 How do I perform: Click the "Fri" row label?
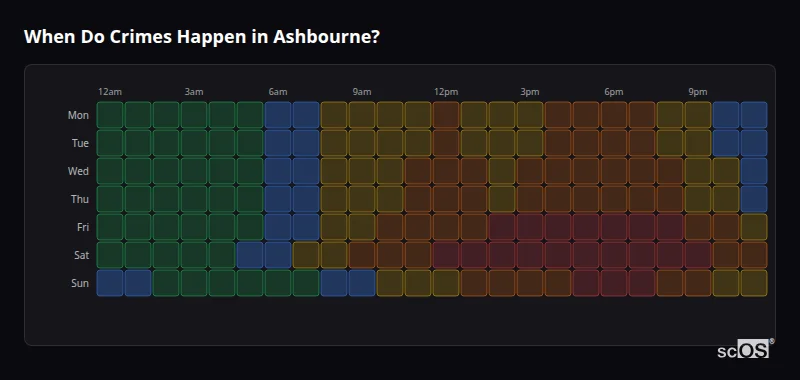point(83,227)
